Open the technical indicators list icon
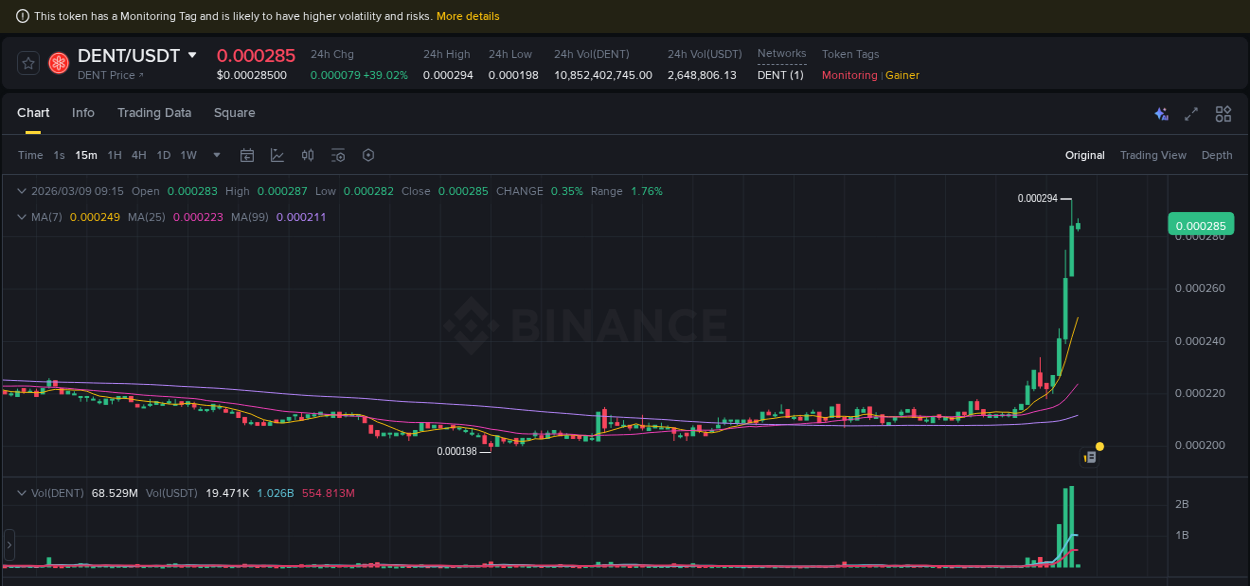The height and width of the screenshot is (586, 1250). pos(337,155)
